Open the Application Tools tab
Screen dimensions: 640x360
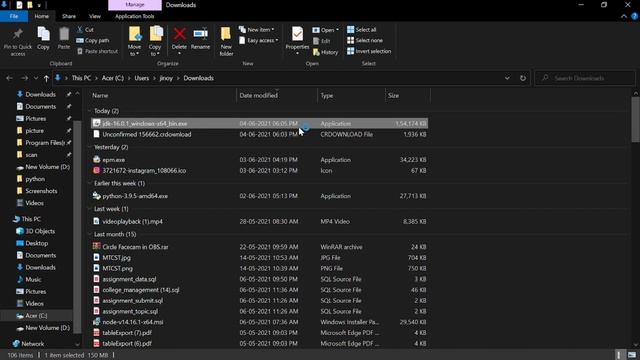pyautogui.click(x=134, y=16)
